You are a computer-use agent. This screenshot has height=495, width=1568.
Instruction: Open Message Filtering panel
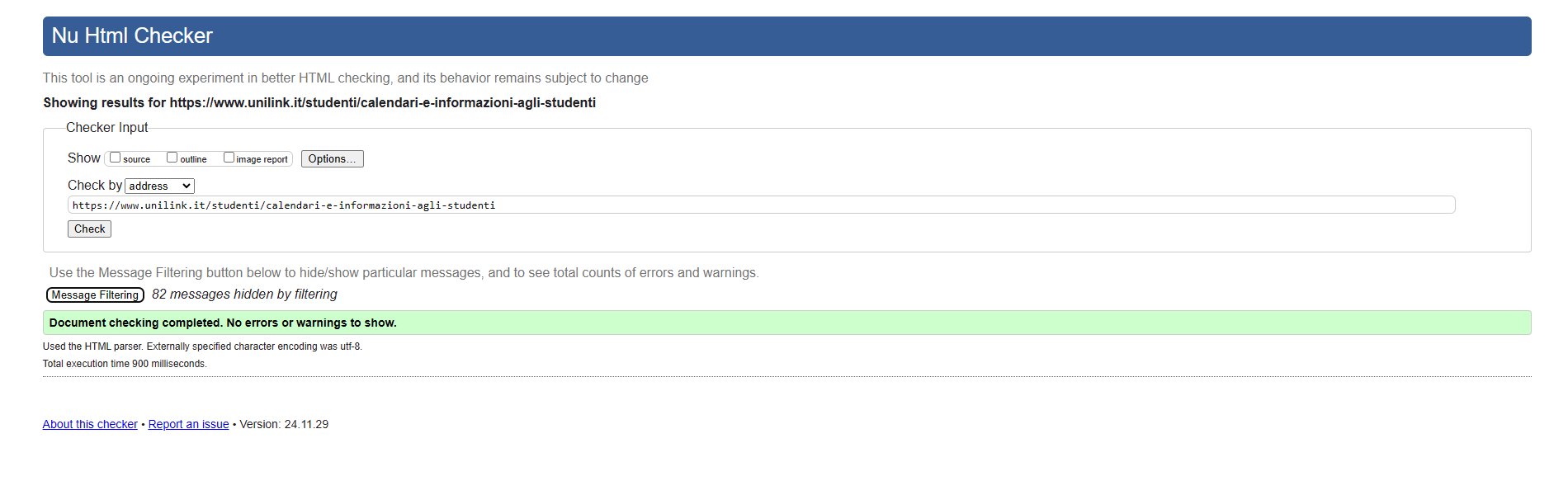95,295
